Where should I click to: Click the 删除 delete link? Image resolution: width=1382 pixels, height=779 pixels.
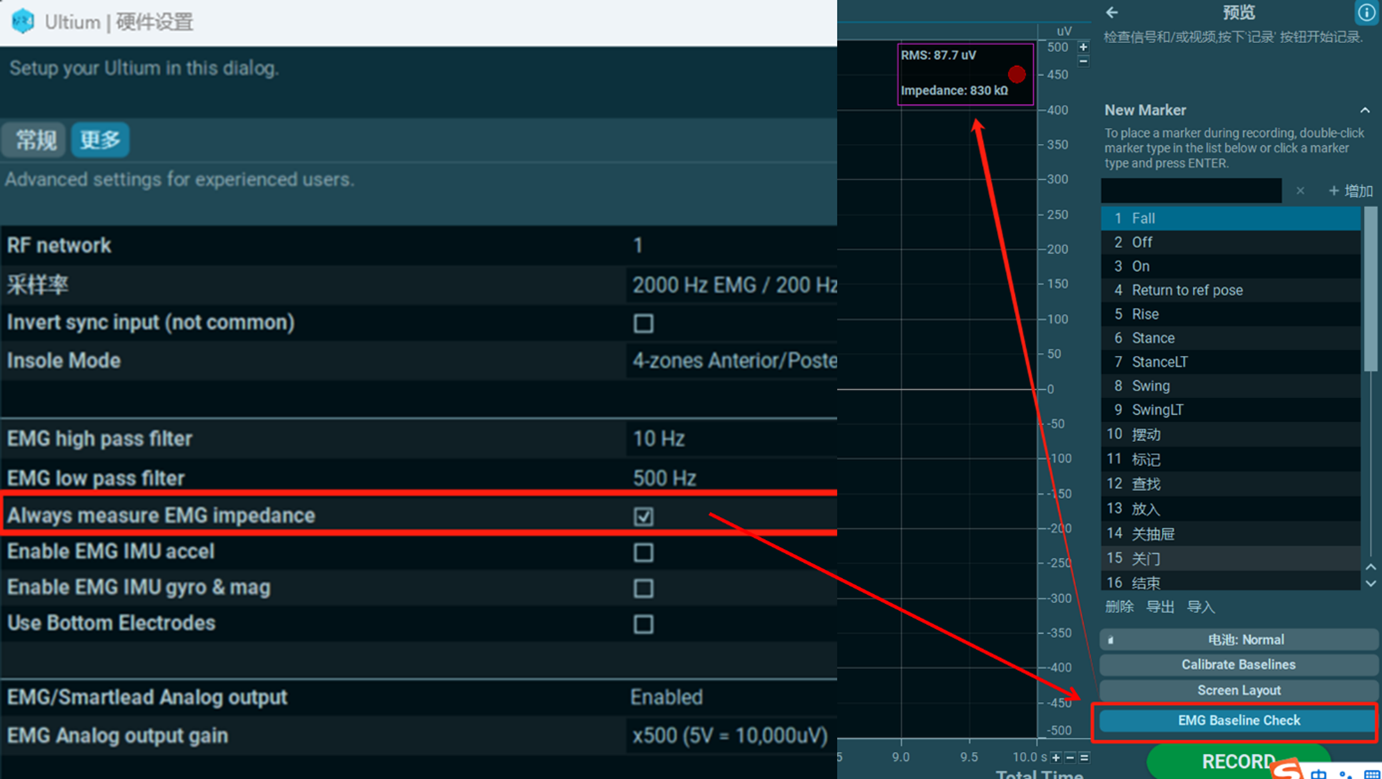[1119, 607]
